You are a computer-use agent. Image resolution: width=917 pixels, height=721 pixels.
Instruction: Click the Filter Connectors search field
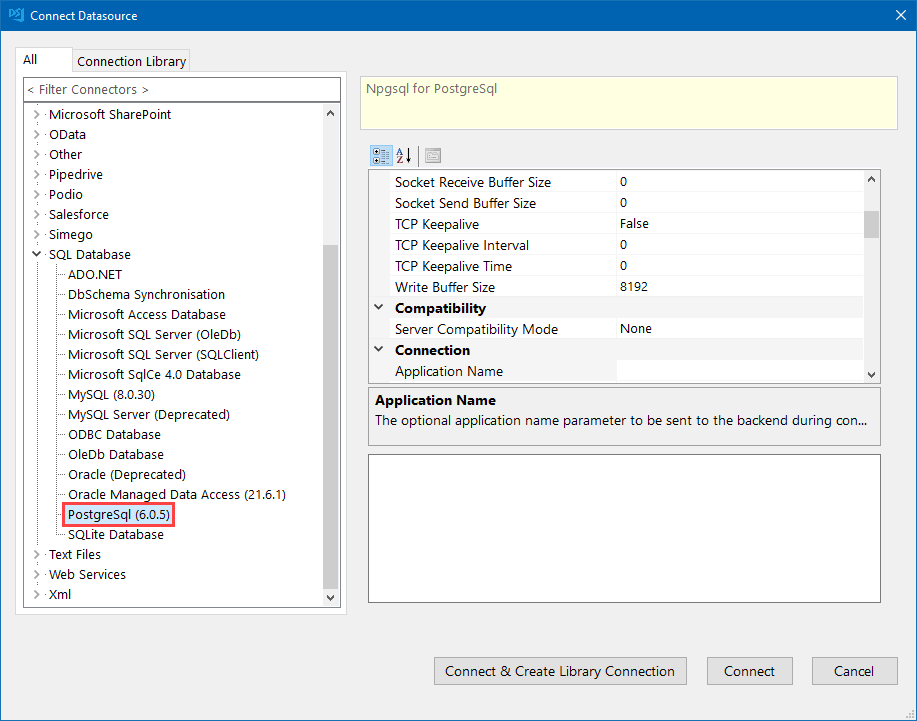click(x=182, y=89)
